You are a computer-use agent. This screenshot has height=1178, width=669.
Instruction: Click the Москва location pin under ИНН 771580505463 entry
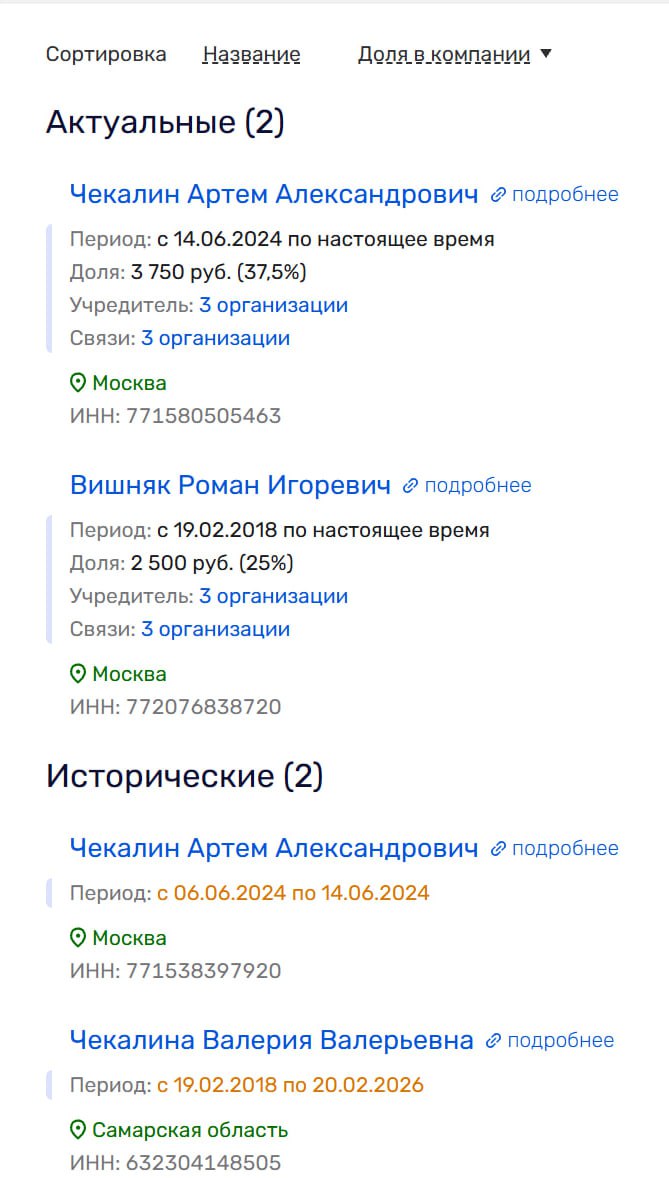(78, 383)
